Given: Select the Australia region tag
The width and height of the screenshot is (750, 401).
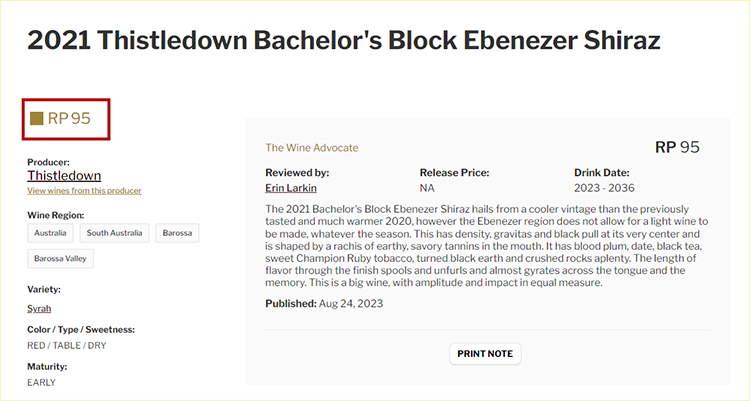Looking at the screenshot, I should 50,233.
